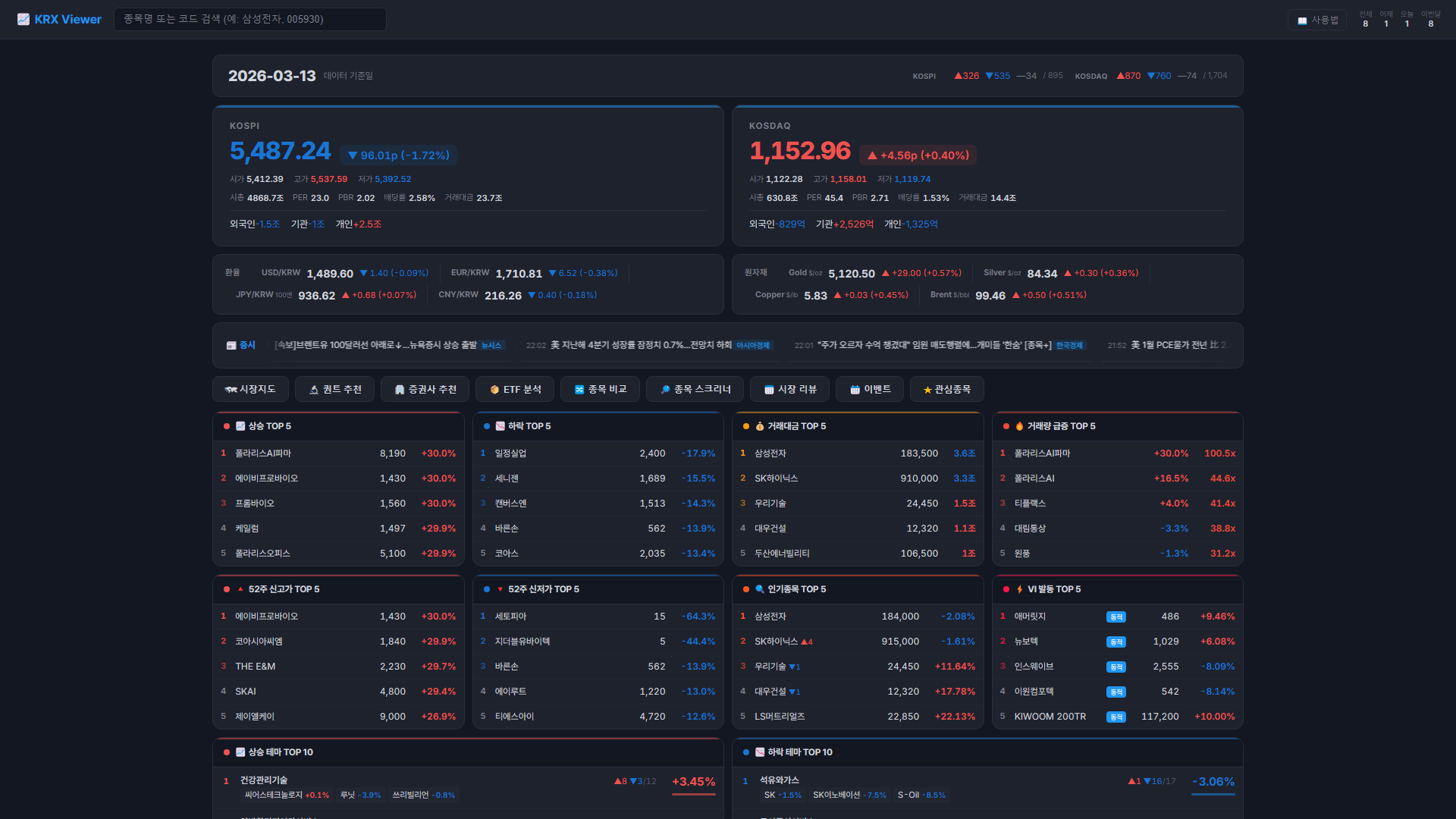Select 애머릿지 in VI 발동 TOP 5

(x=1030, y=617)
